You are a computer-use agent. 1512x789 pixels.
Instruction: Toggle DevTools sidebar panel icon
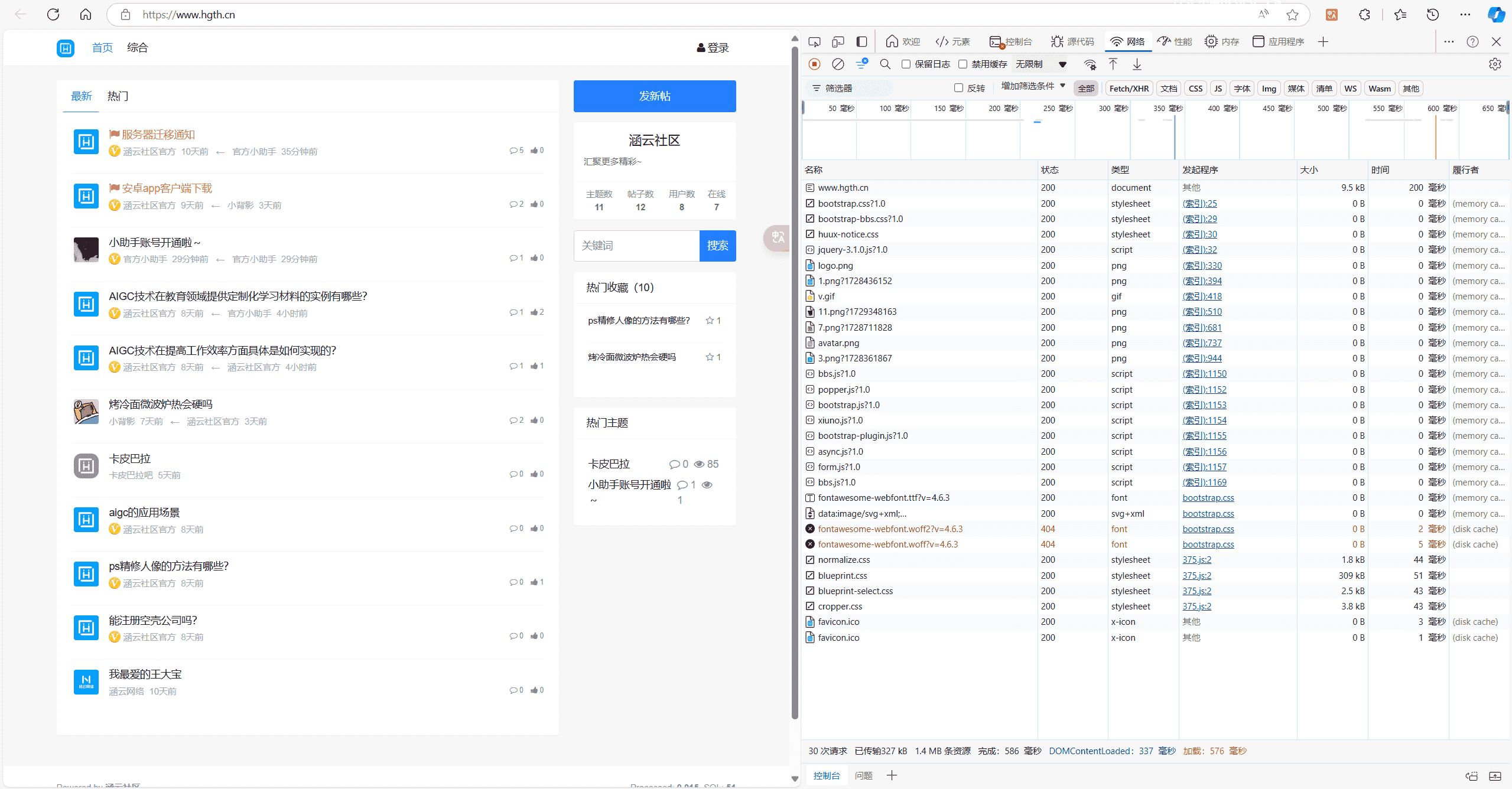tap(861, 41)
